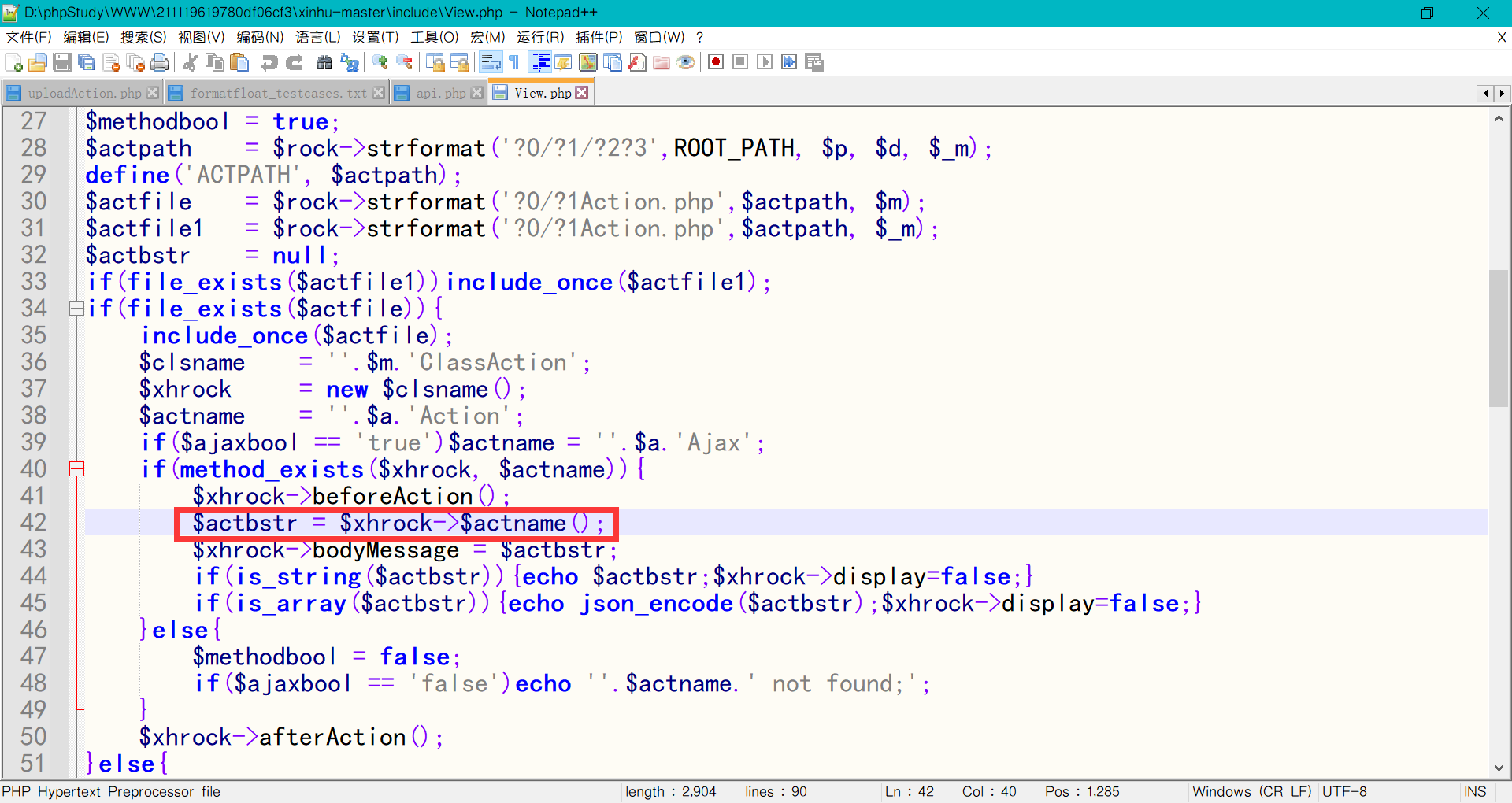Close the formatfloat_testcases.txt tab
The image size is (1512, 803).
click(378, 93)
